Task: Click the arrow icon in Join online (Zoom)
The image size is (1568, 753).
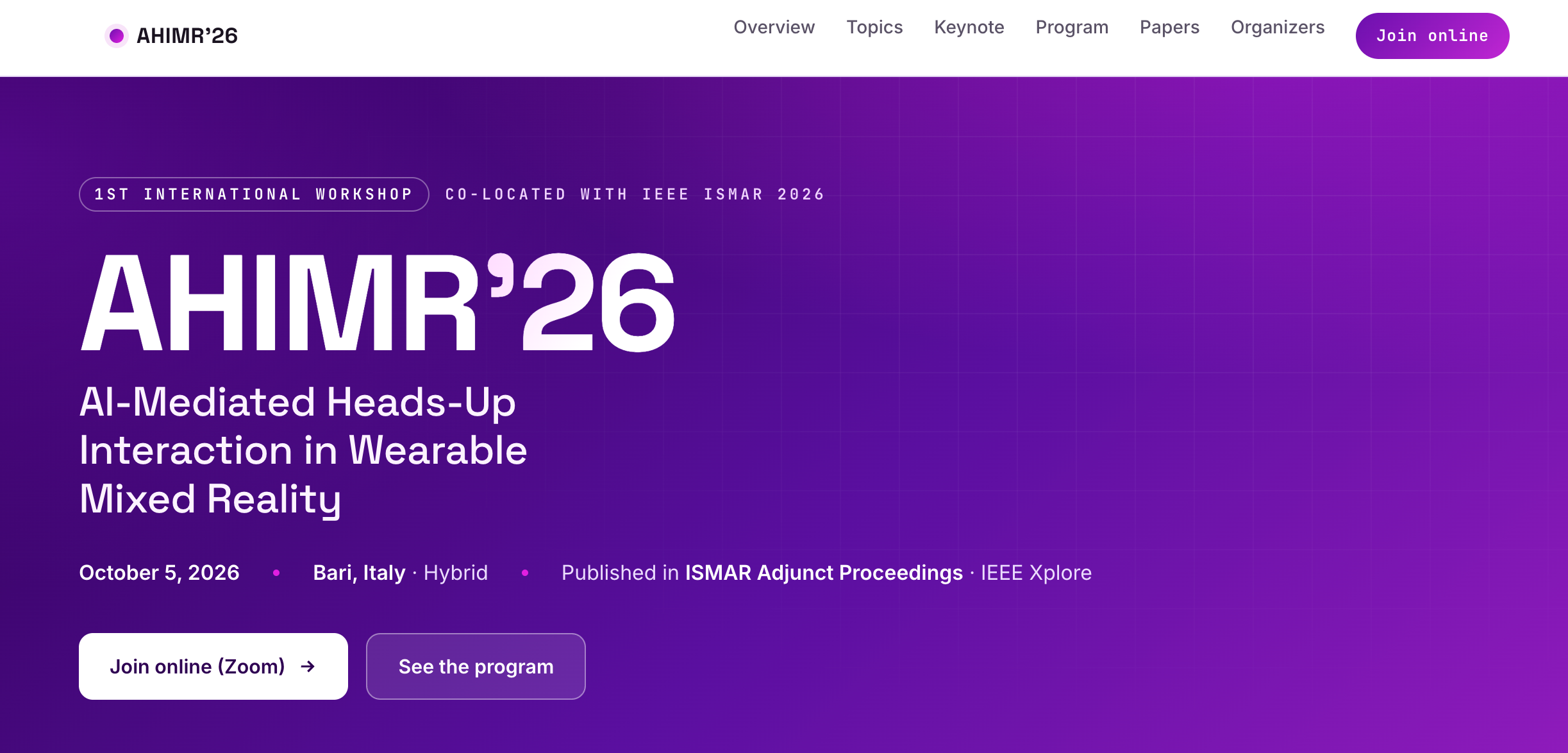Action: tap(308, 667)
